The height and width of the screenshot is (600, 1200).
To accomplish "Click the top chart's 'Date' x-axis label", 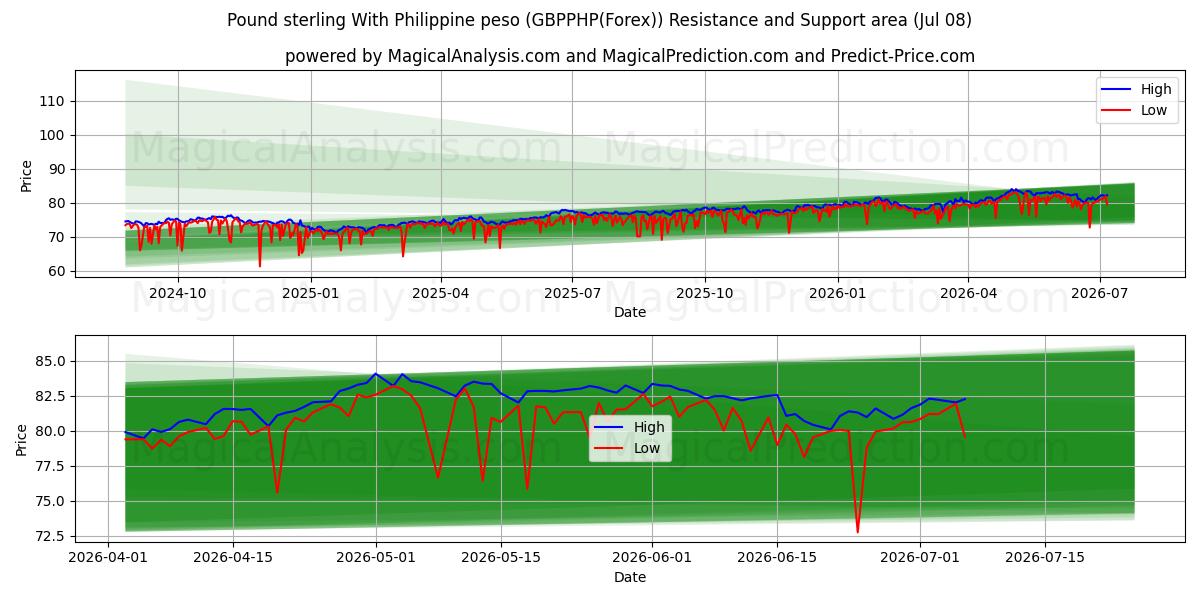I will 630,312.
